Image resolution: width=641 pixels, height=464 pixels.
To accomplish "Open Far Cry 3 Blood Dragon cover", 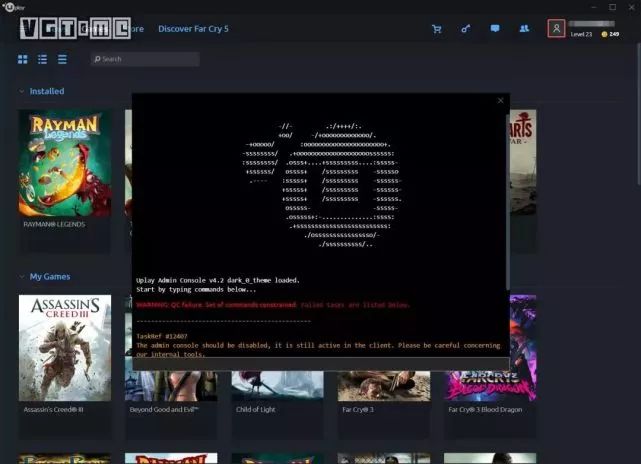I will tap(490, 386).
